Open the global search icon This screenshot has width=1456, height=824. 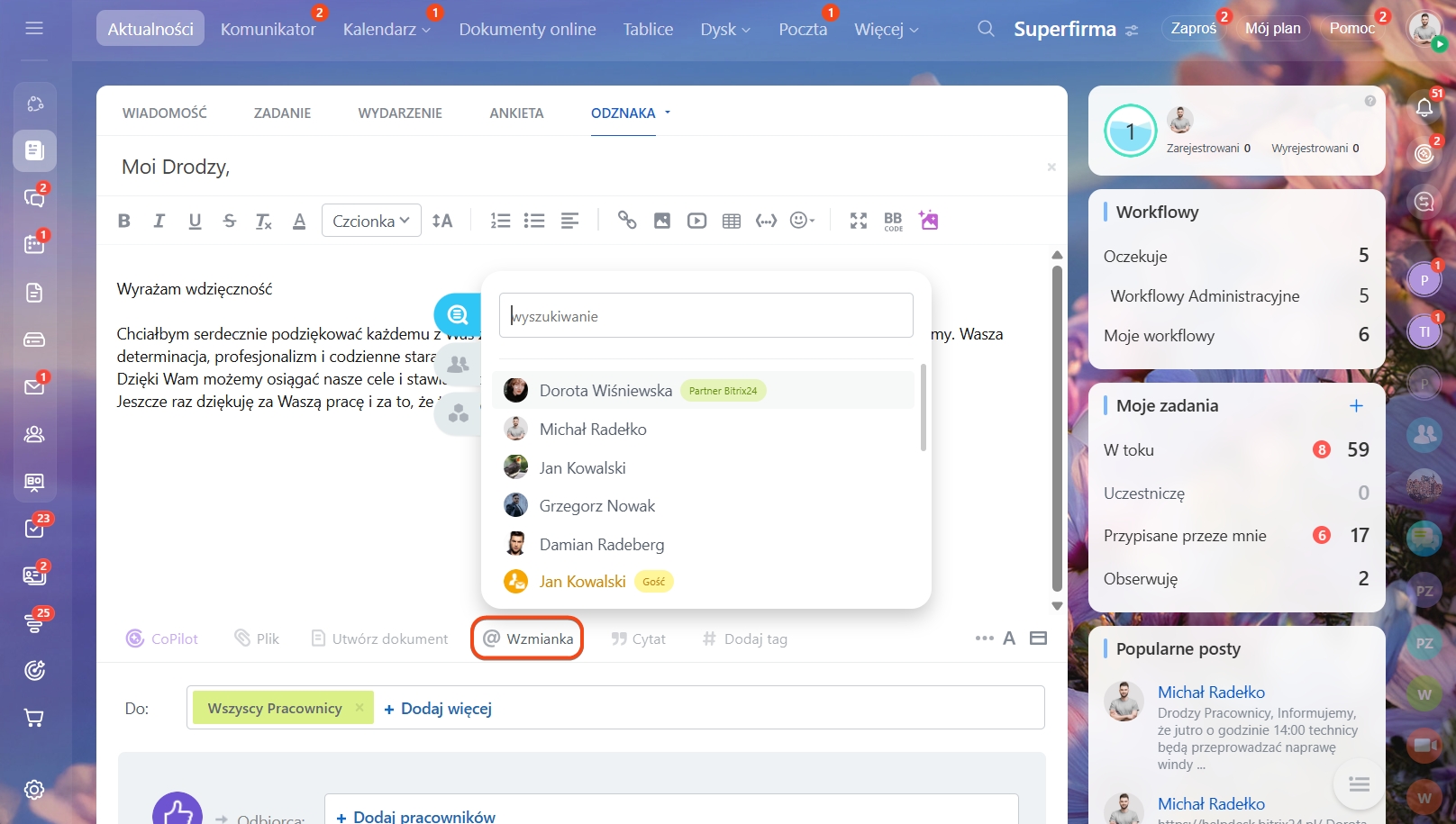point(986,29)
